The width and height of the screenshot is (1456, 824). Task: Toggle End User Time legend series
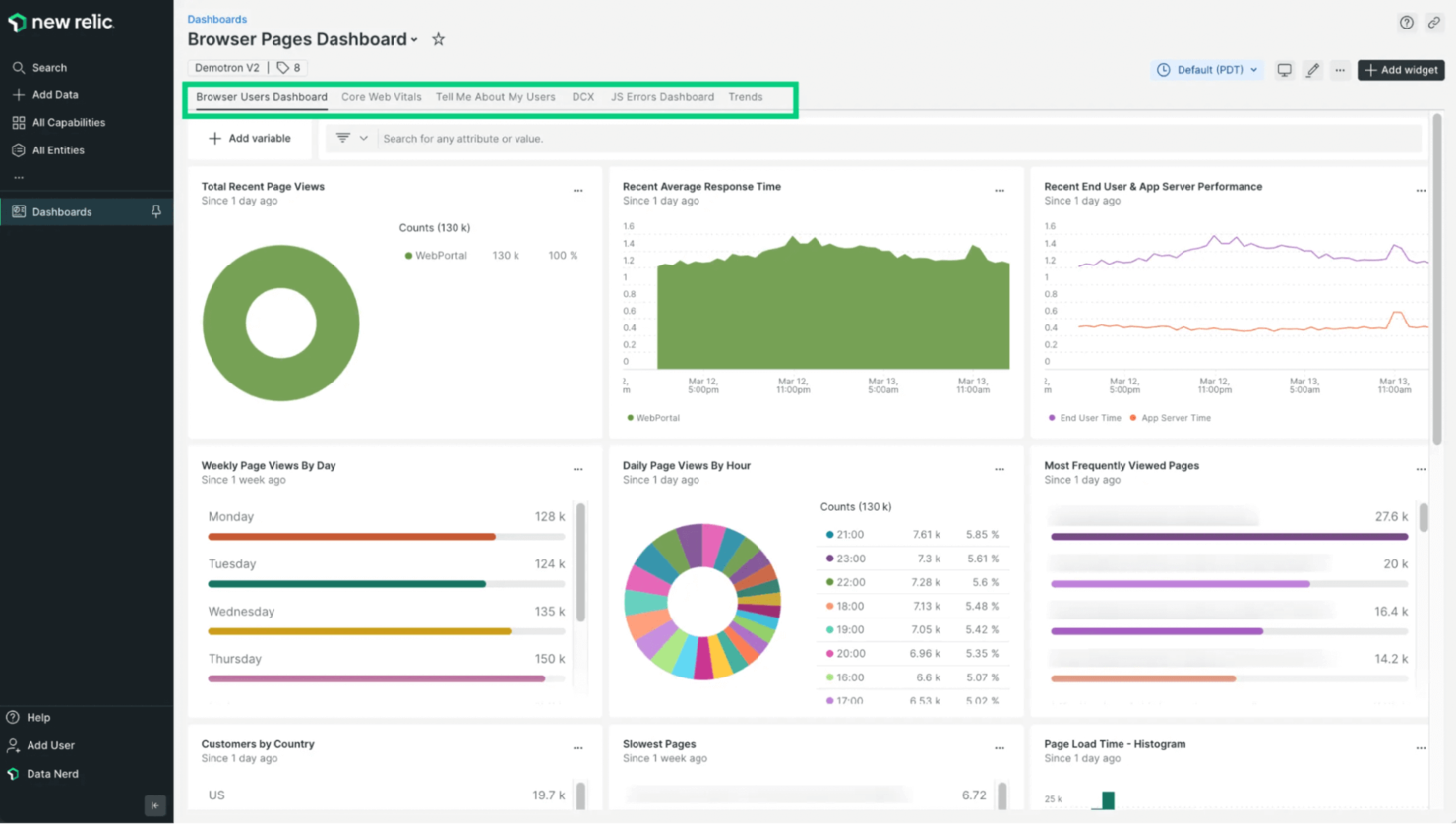[1084, 418]
